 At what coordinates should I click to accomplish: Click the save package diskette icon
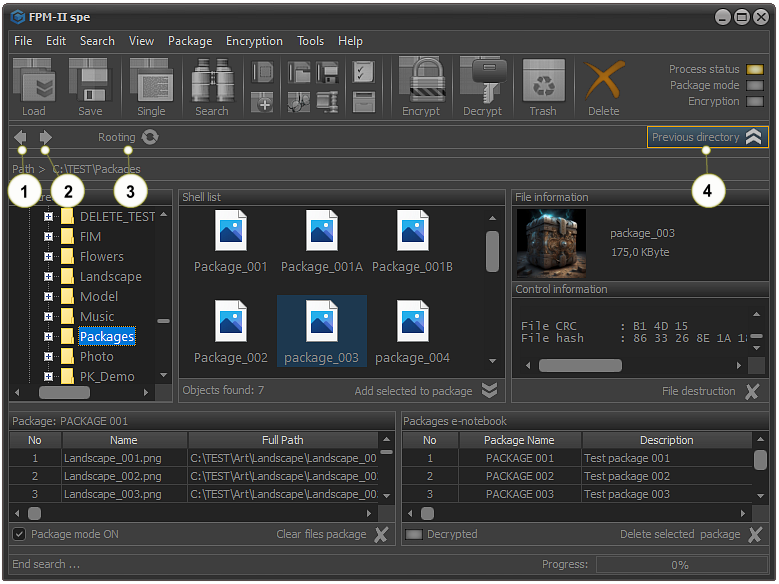coord(327,72)
